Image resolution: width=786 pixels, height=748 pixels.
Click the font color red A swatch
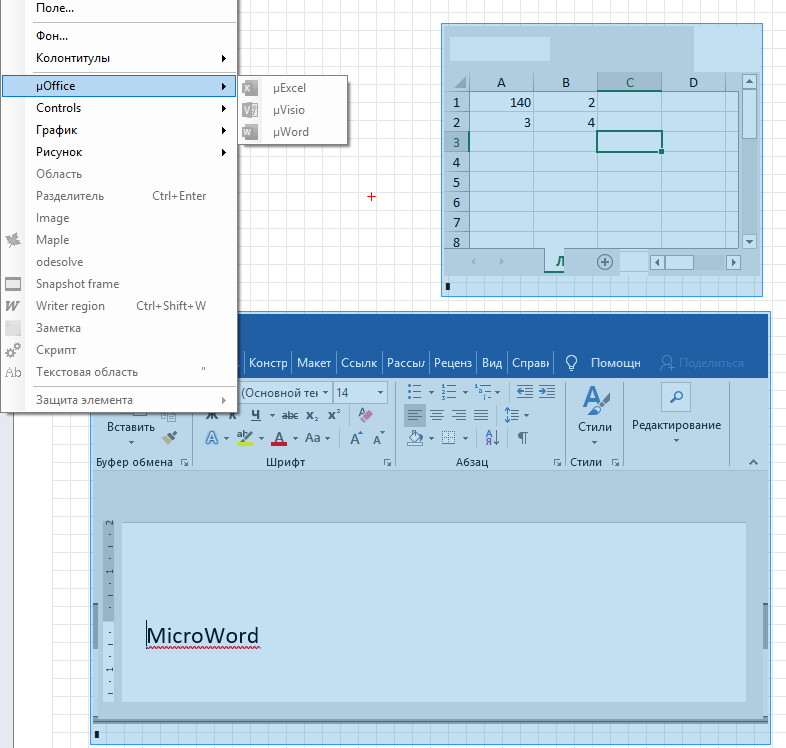pyautogui.click(x=278, y=438)
